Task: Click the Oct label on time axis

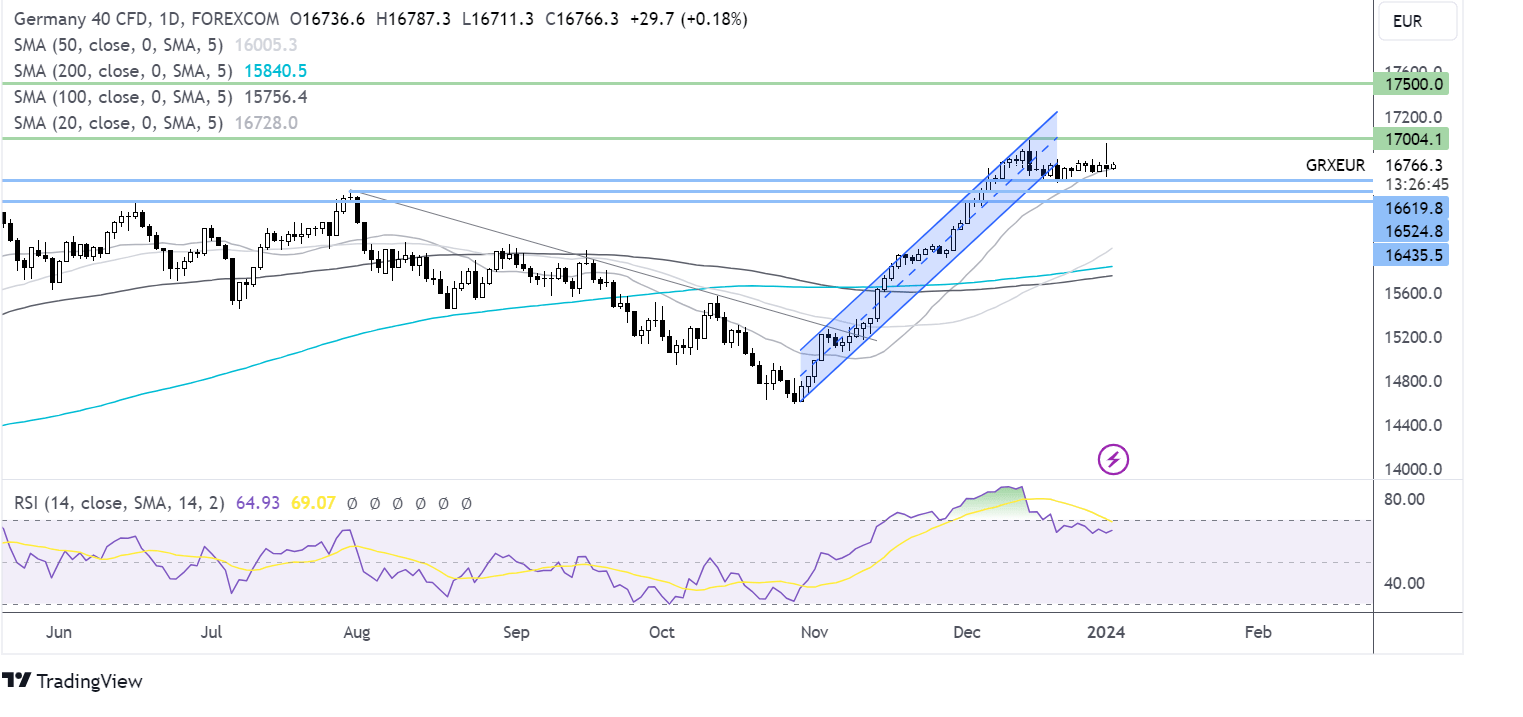Action: pyautogui.click(x=662, y=633)
